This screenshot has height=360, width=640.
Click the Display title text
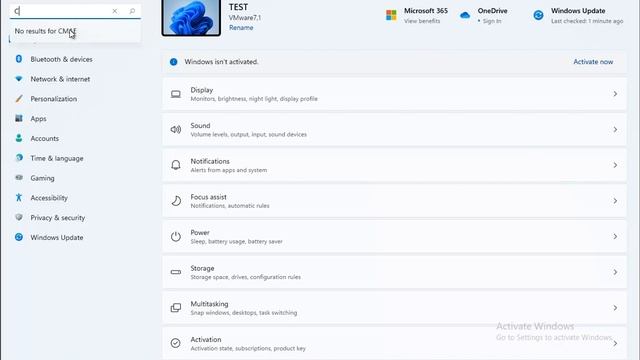[x=202, y=90]
